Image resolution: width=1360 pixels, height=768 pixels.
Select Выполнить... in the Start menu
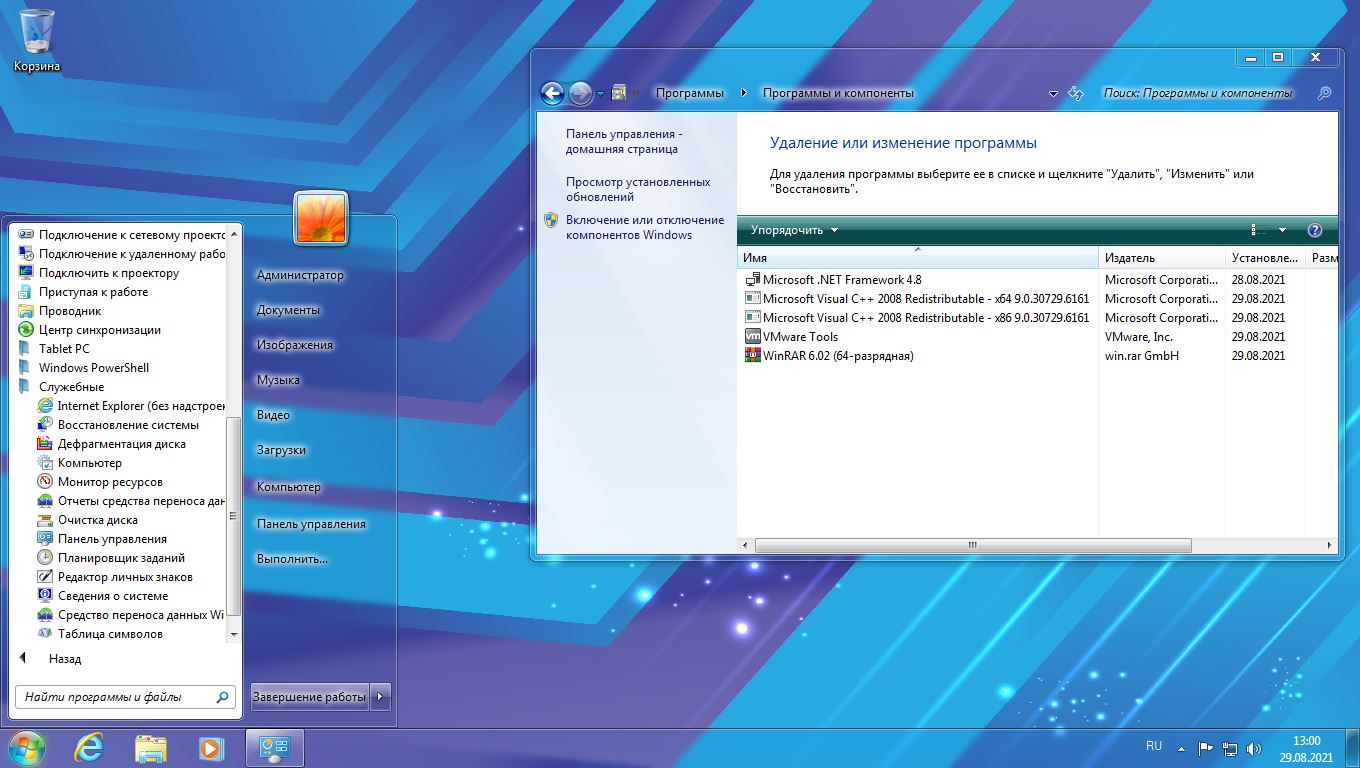[292, 559]
